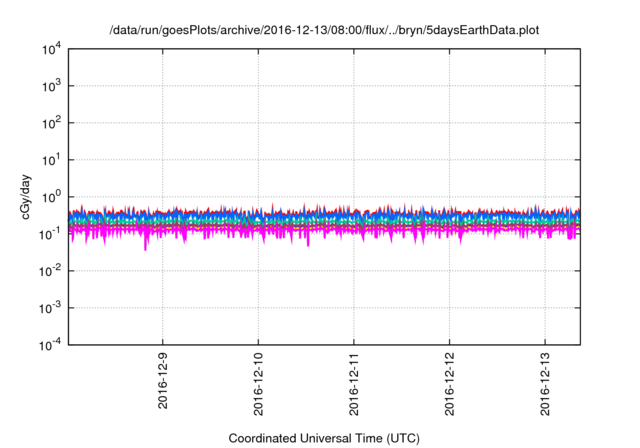Click the plot file path title
The image size is (640, 448).
324,30
